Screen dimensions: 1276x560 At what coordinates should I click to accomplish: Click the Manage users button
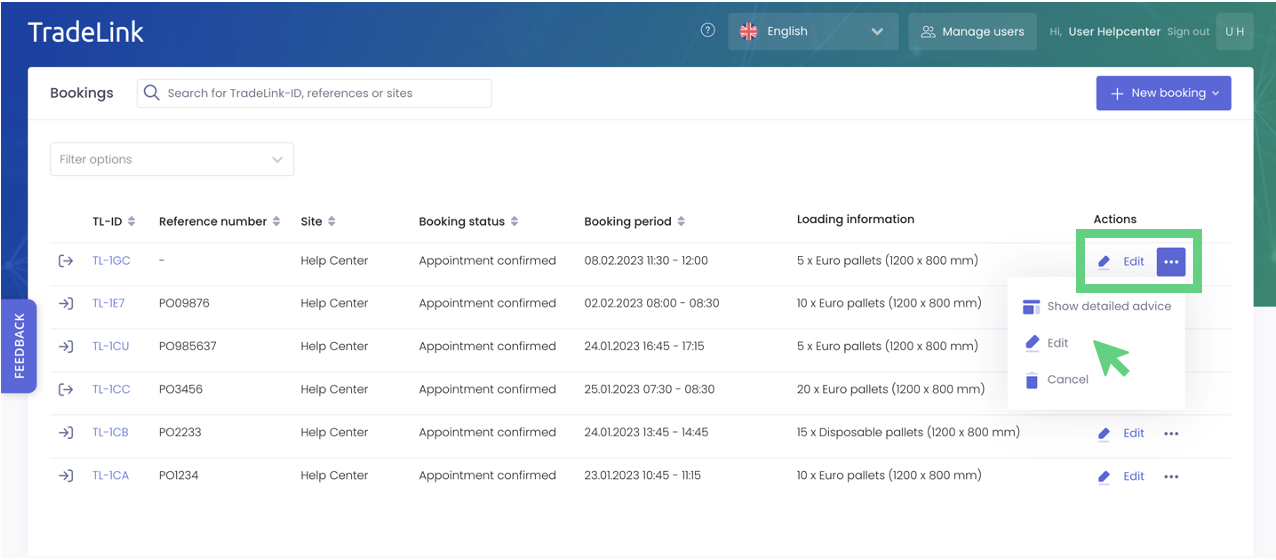(972, 31)
